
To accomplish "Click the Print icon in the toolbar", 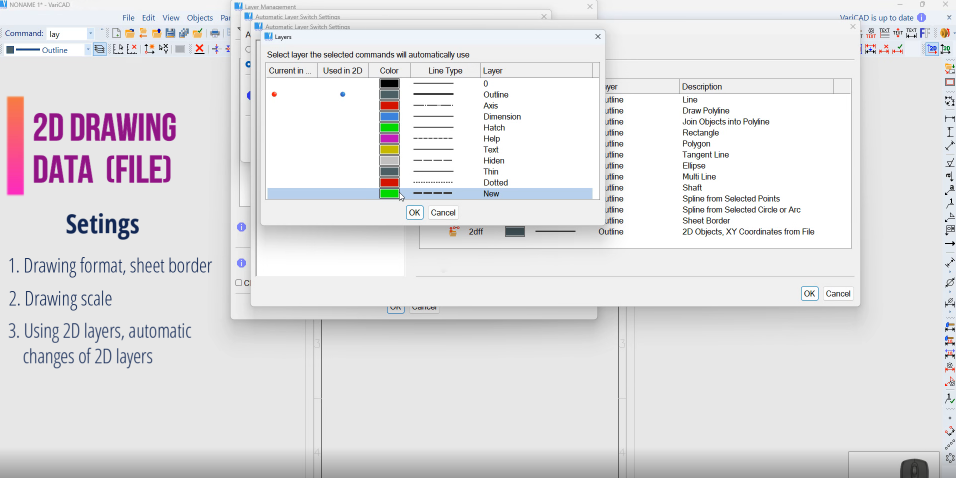I will (214, 34).
